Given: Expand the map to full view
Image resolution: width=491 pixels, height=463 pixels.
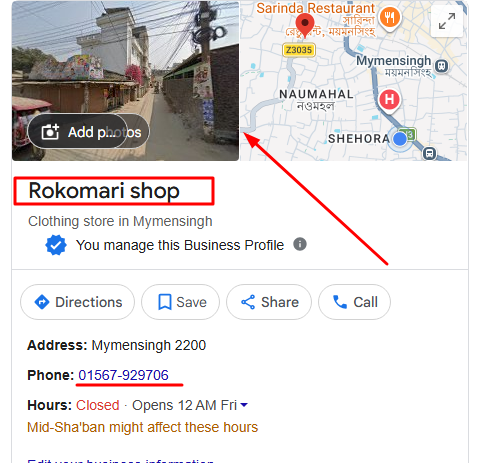Looking at the screenshot, I should click(x=447, y=21).
